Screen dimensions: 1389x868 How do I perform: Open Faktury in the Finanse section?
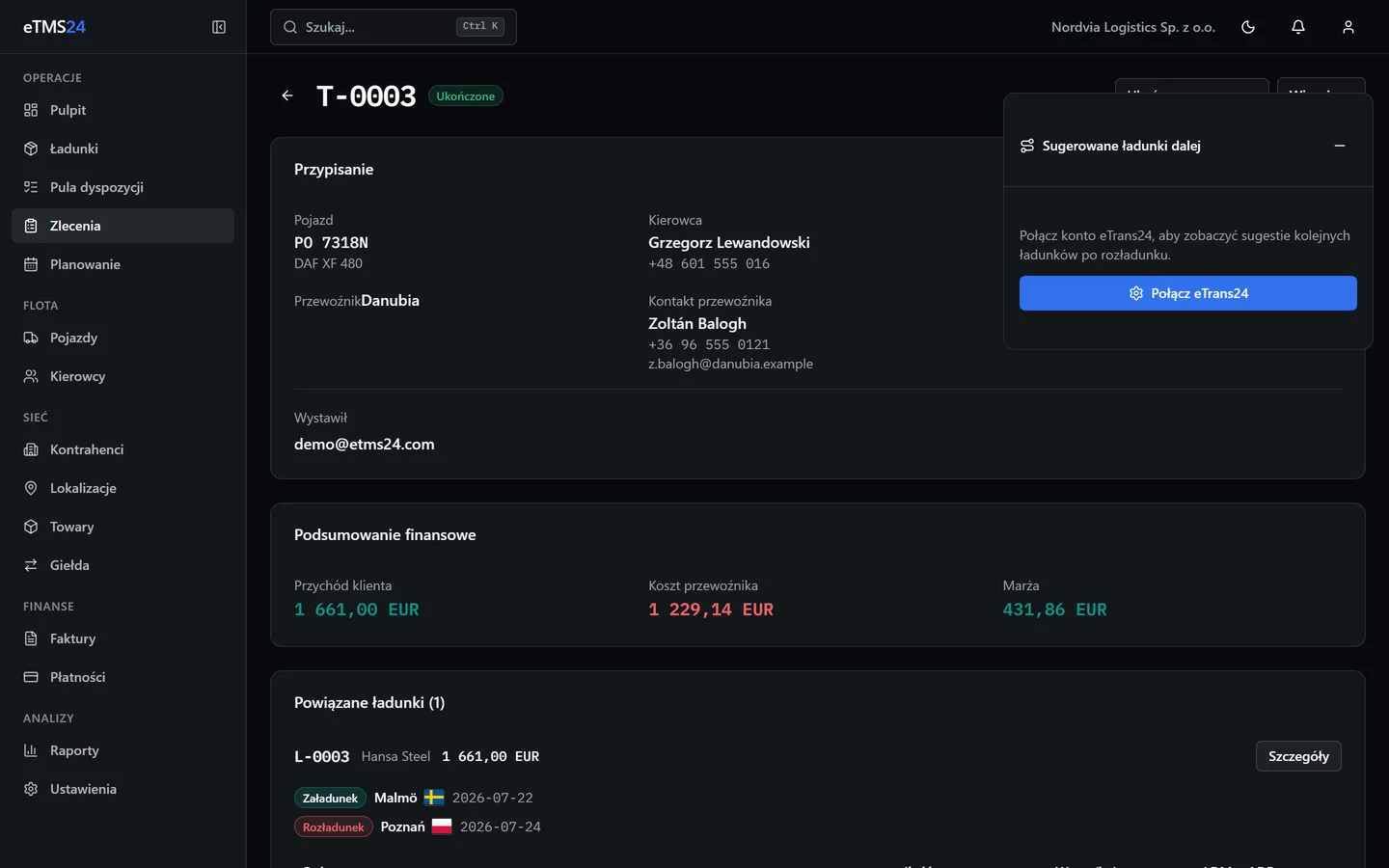(x=123, y=638)
